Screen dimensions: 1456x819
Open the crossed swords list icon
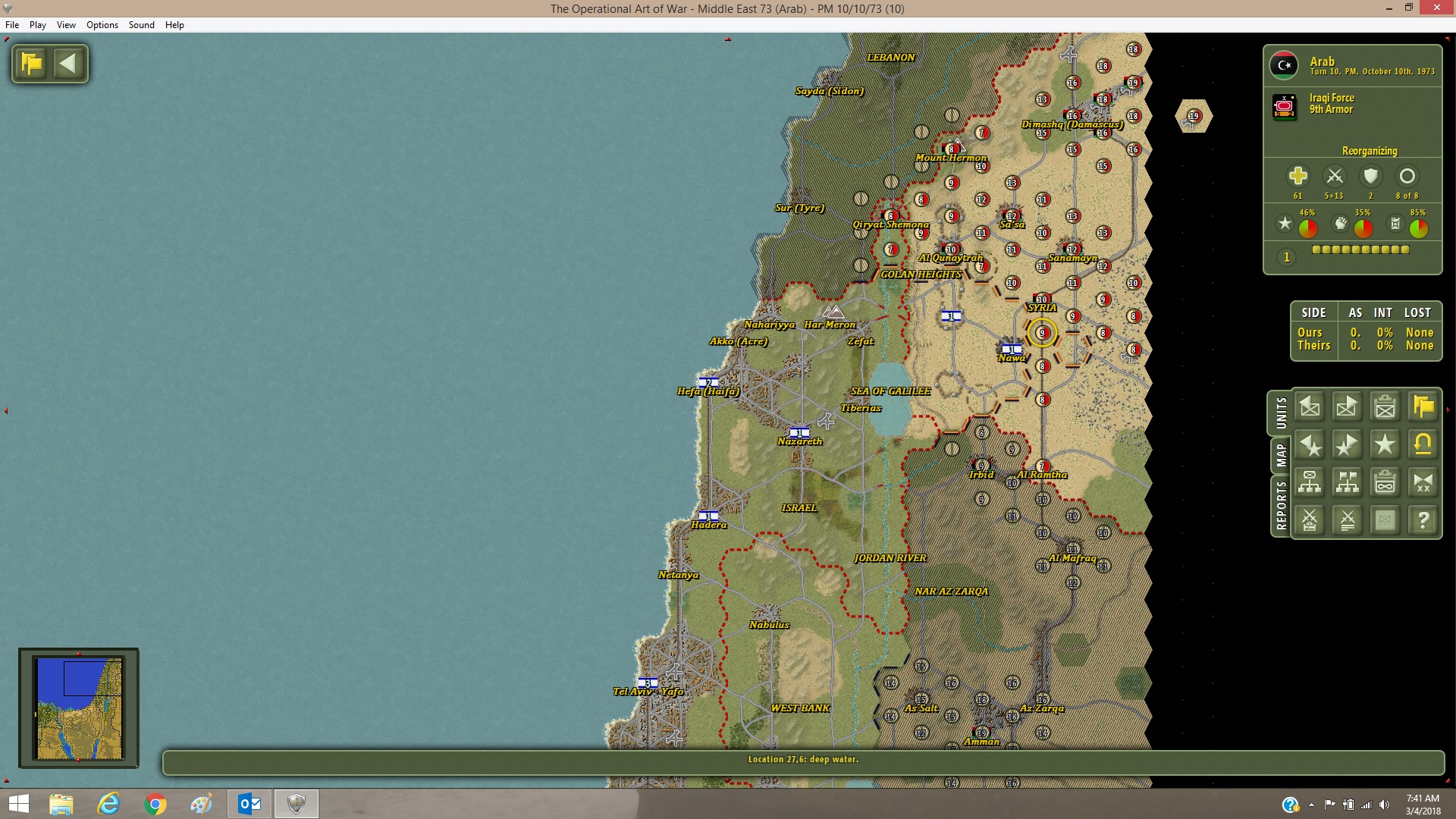(x=1347, y=520)
